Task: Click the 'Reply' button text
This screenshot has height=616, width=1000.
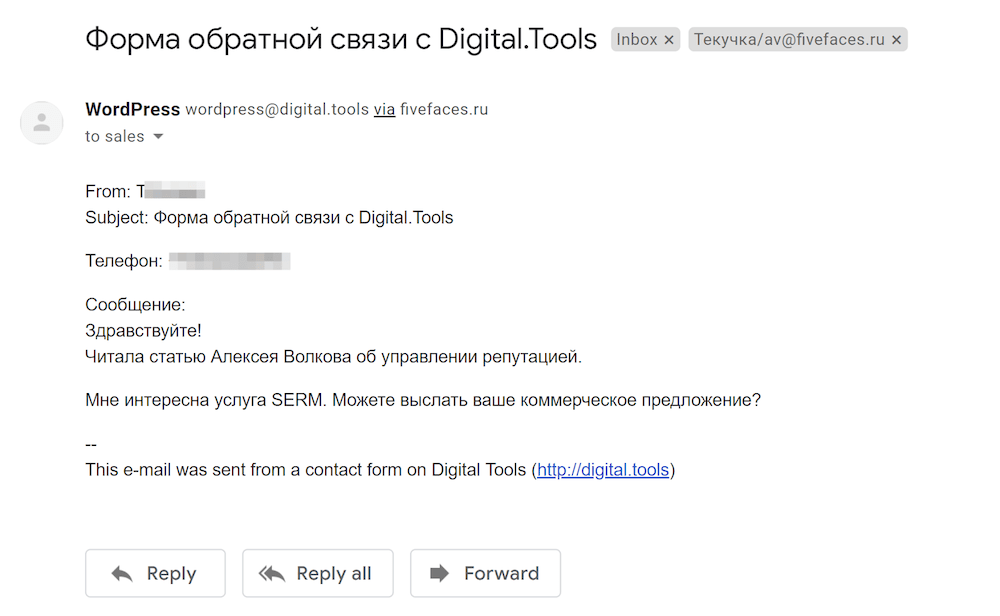Action: [171, 573]
